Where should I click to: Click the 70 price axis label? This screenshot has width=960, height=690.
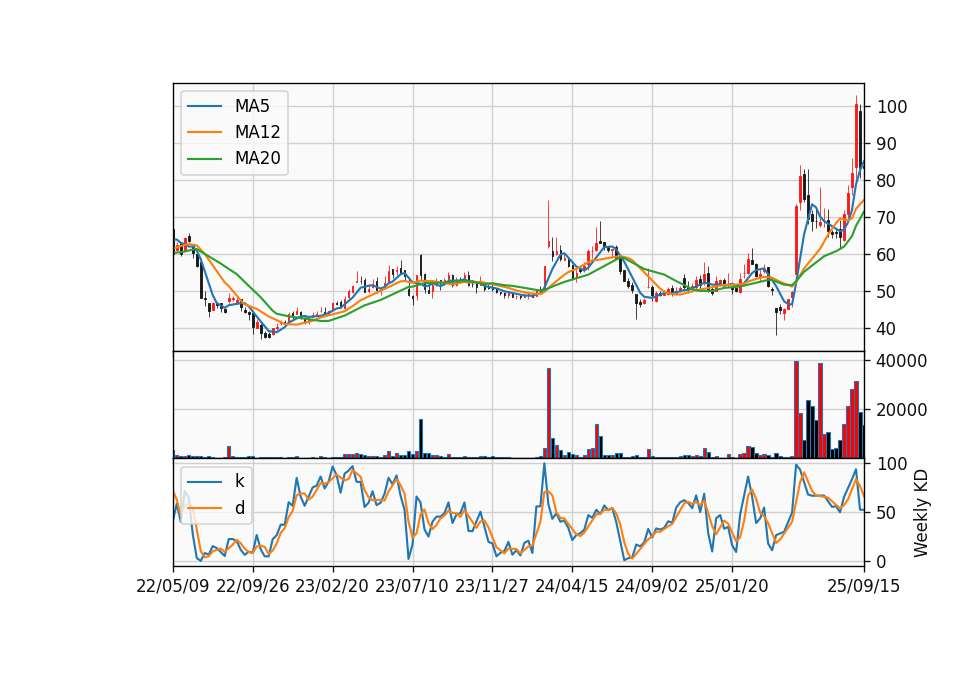[887, 218]
